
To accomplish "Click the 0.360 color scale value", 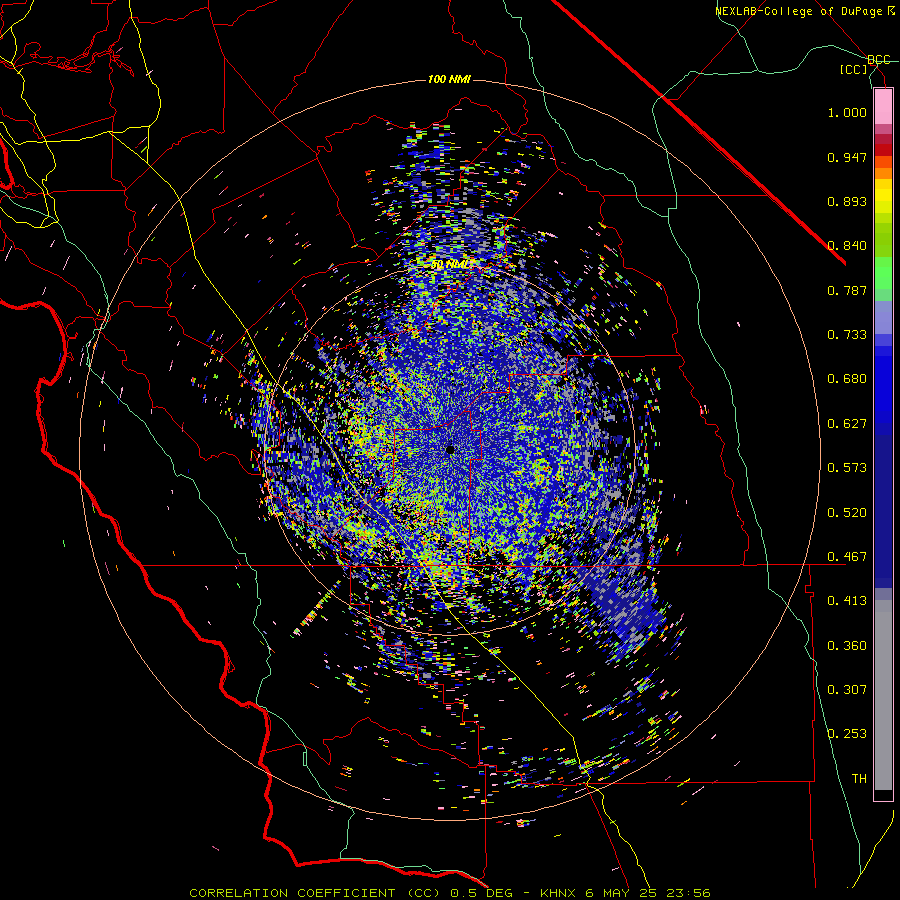I will (847, 646).
